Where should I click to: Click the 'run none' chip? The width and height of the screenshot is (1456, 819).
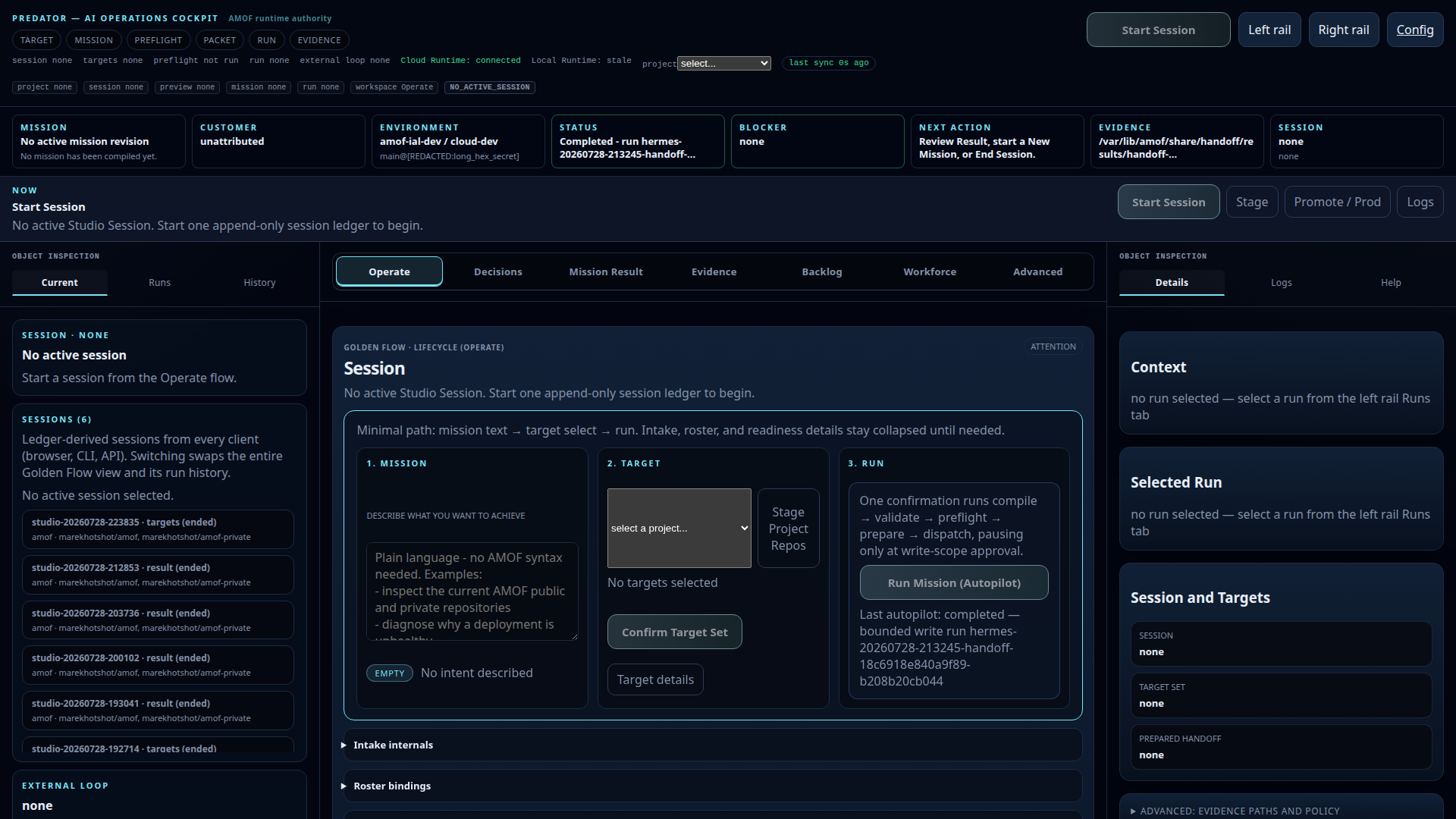coord(321,87)
